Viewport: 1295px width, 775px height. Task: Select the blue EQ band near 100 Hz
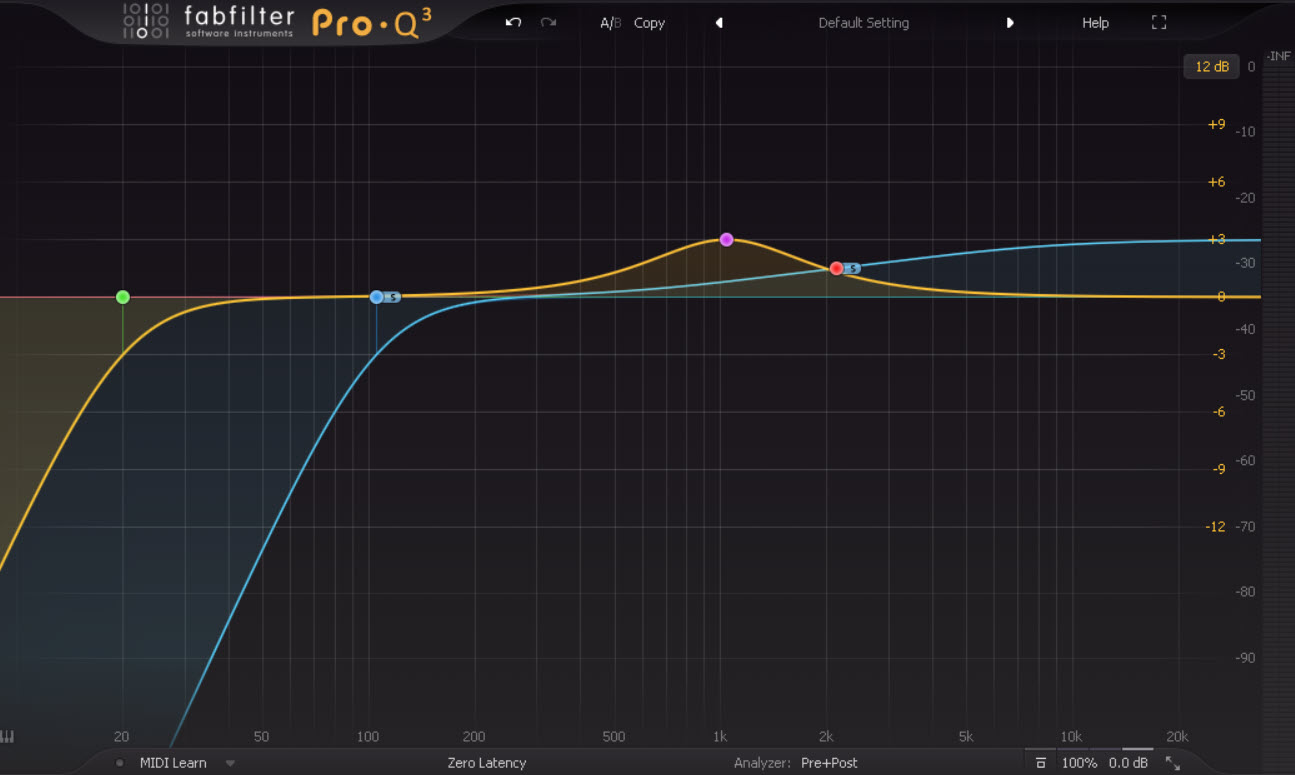376,297
